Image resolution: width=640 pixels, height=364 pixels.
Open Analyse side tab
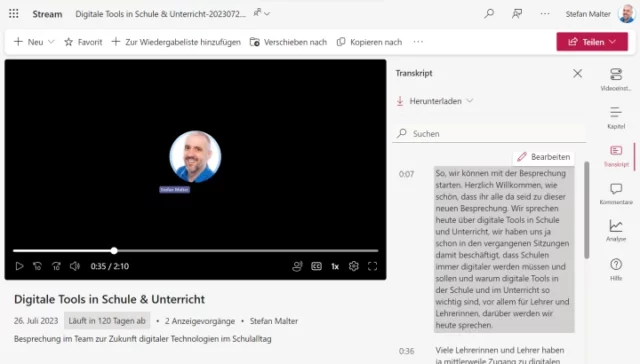click(x=616, y=231)
